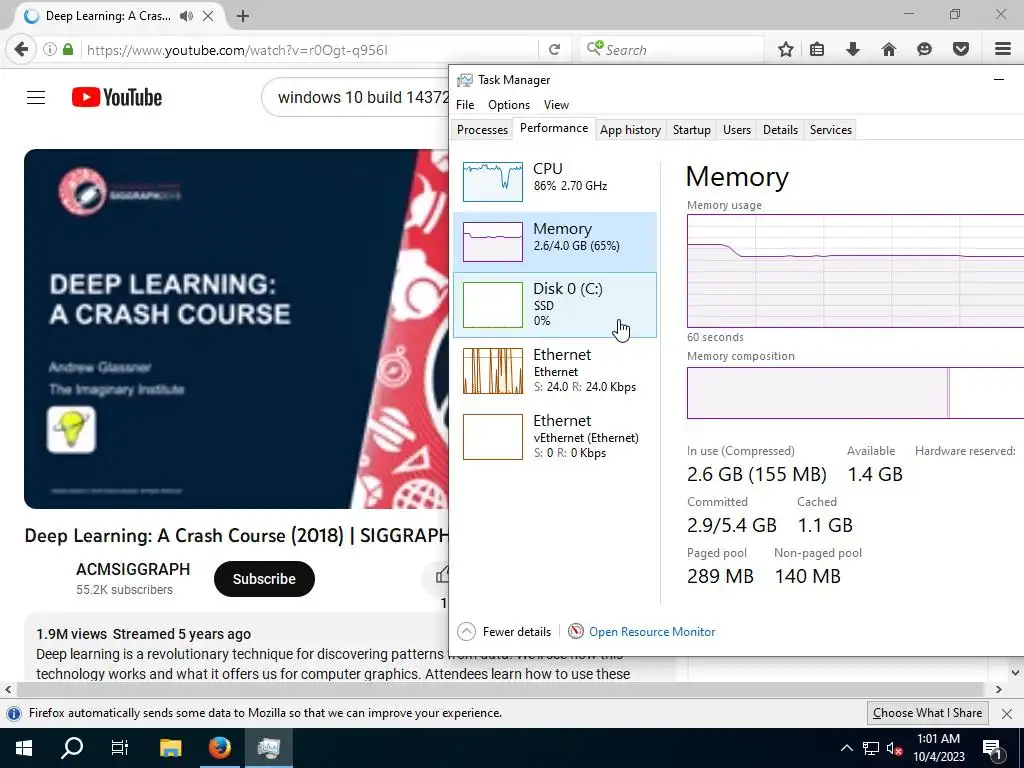Viewport: 1024px width, 768px height.
Task: Open taskbar search magnifier
Action: 72,748
